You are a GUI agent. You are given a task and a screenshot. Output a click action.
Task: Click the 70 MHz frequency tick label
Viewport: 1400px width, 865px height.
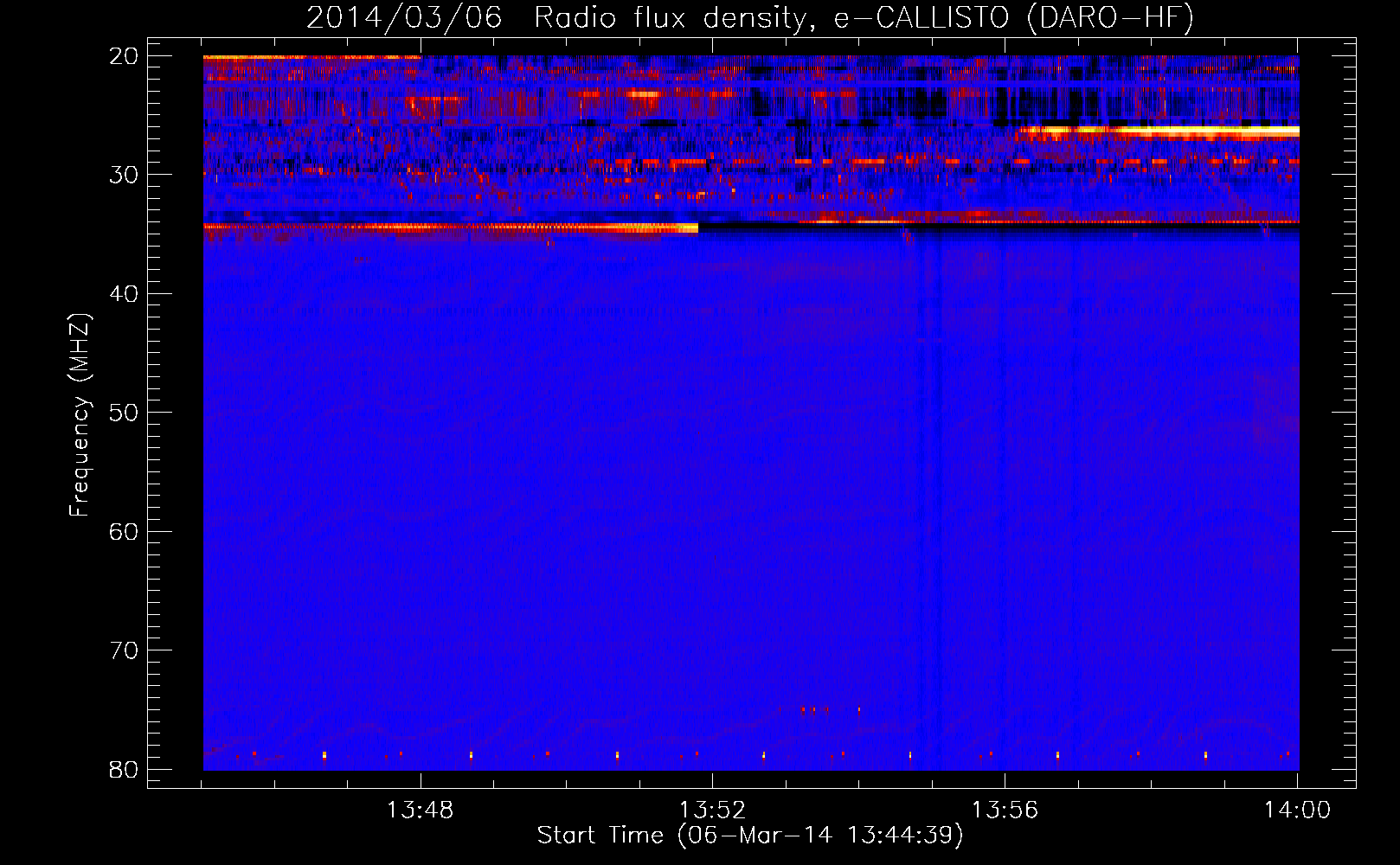tap(124, 650)
